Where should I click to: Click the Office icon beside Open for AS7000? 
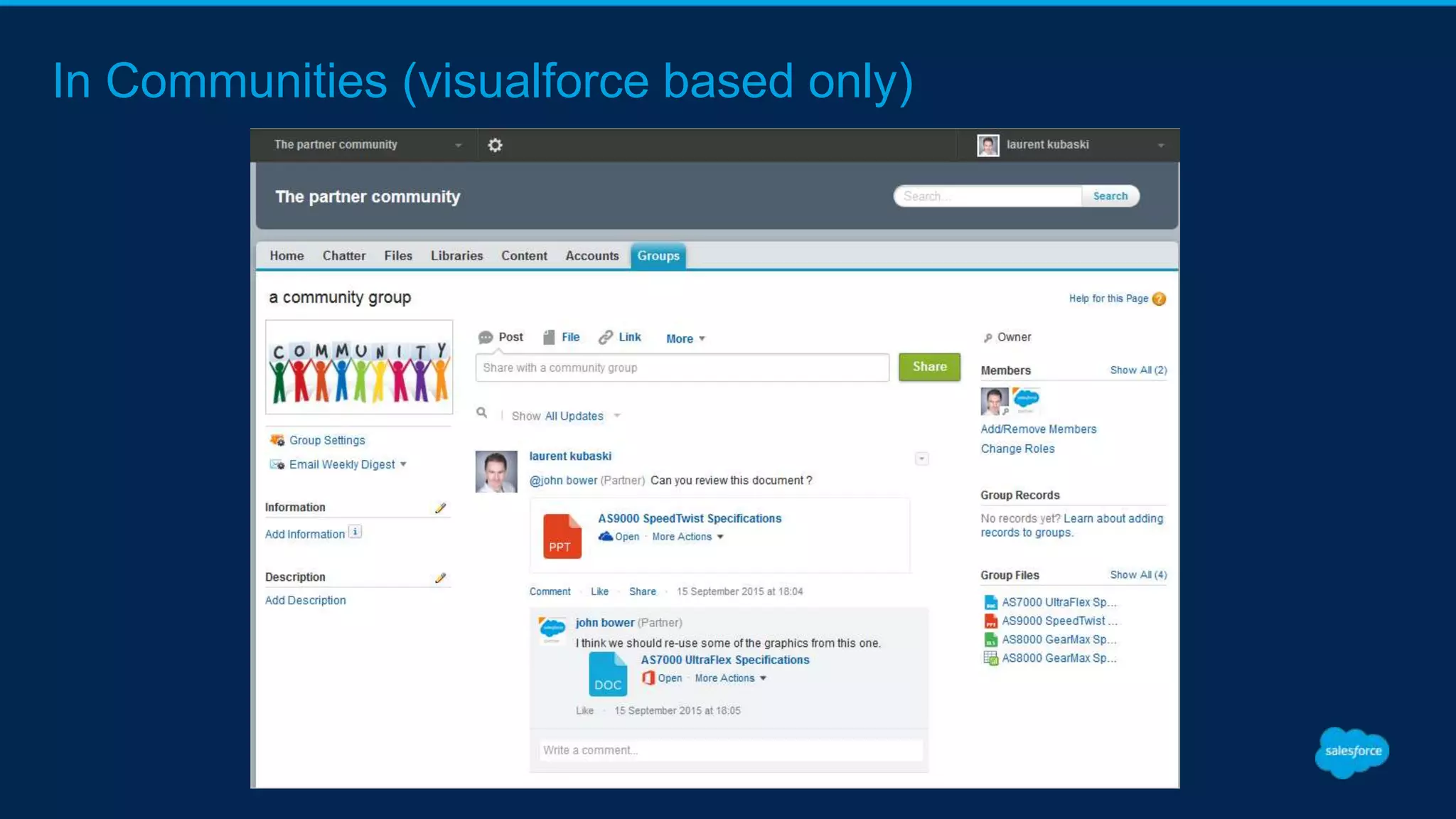648,678
